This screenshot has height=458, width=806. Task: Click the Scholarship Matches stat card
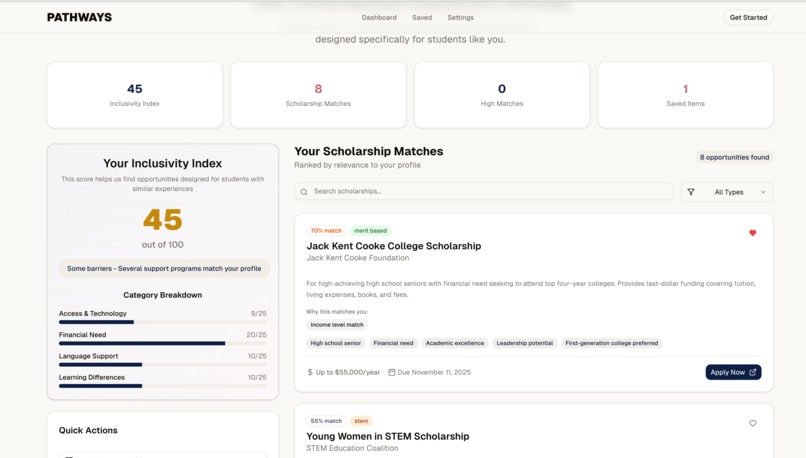(318, 95)
